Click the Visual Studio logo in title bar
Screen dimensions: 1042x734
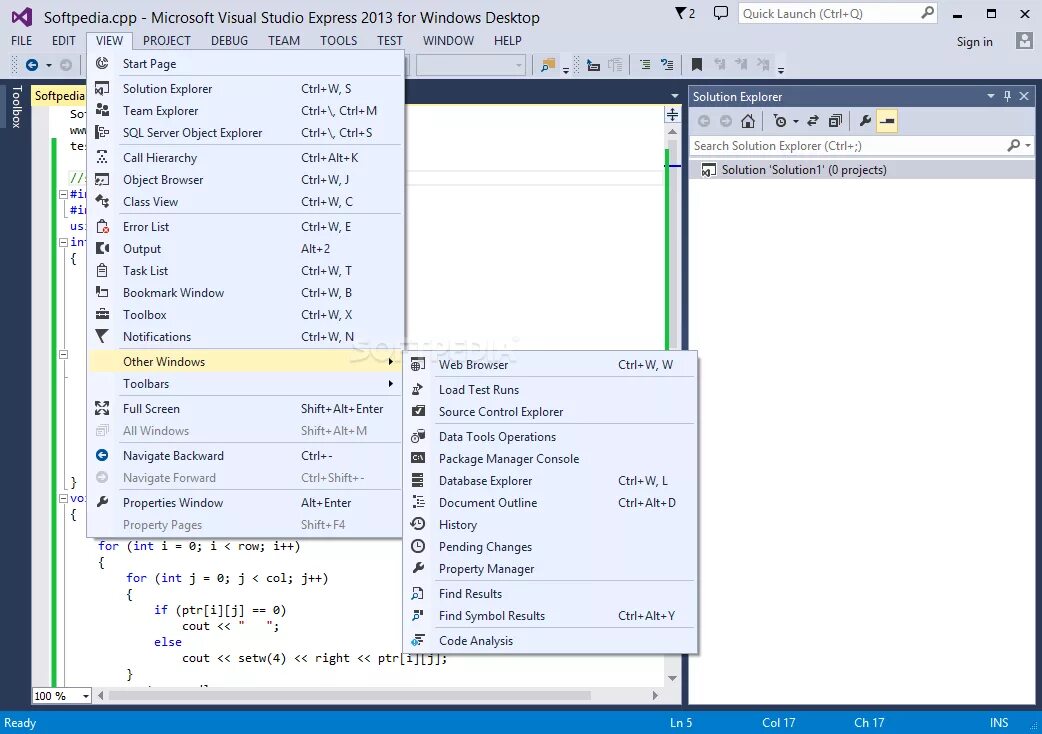[22, 17]
